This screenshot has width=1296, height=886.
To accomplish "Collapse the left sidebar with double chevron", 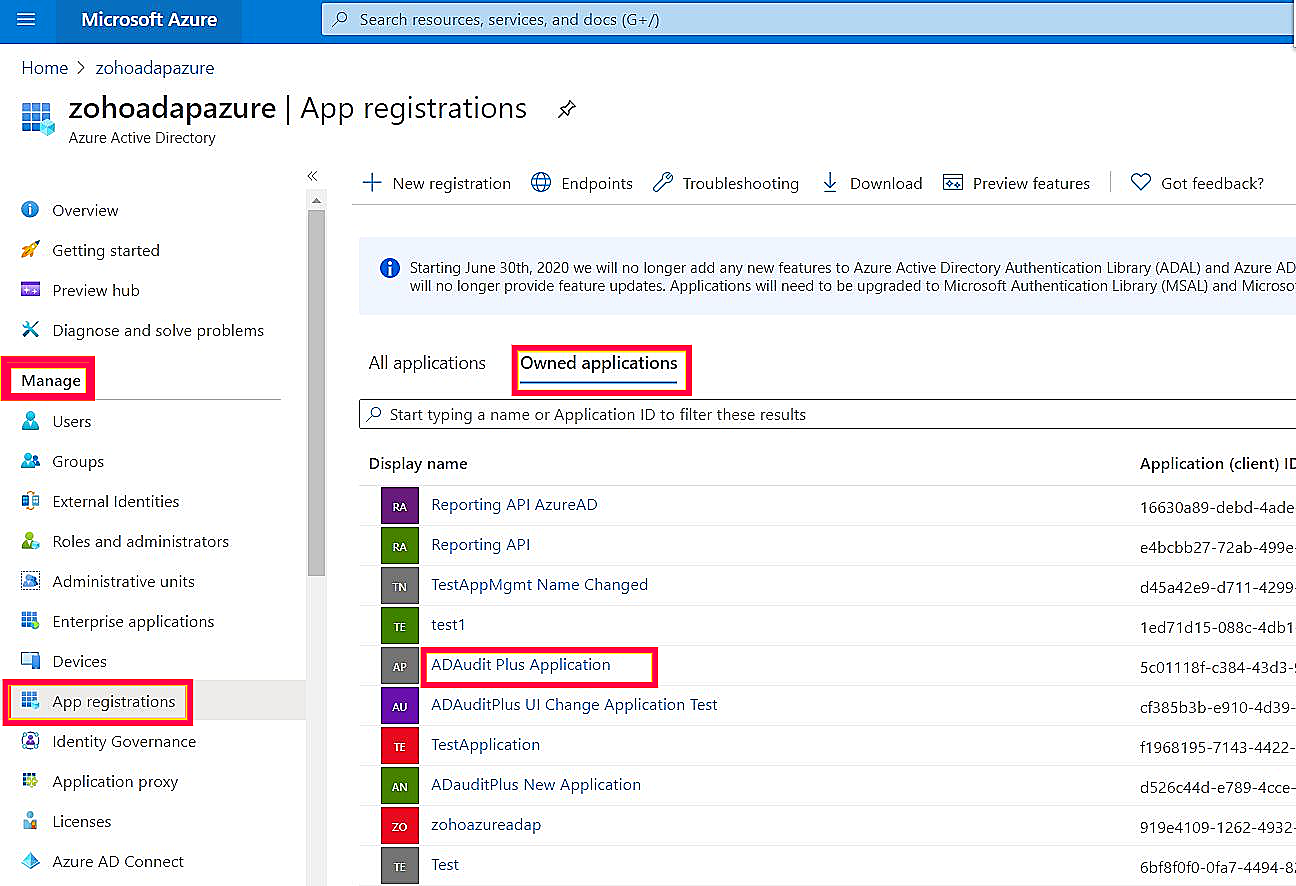I will (313, 176).
